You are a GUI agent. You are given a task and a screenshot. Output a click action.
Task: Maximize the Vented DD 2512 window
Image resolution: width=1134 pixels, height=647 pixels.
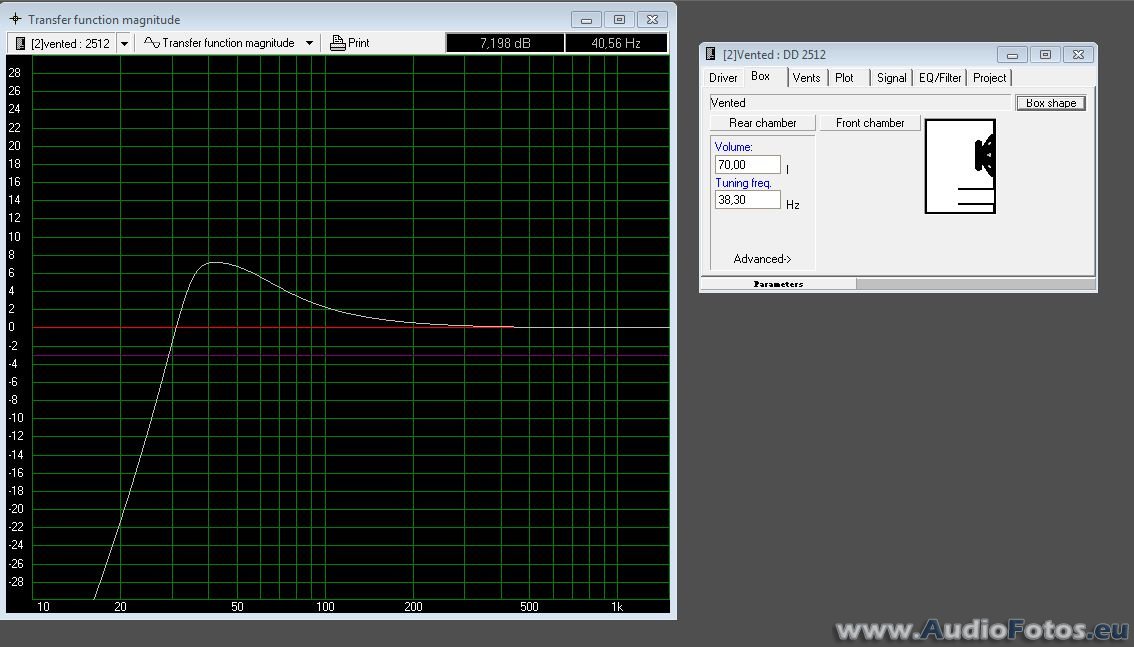(1045, 54)
